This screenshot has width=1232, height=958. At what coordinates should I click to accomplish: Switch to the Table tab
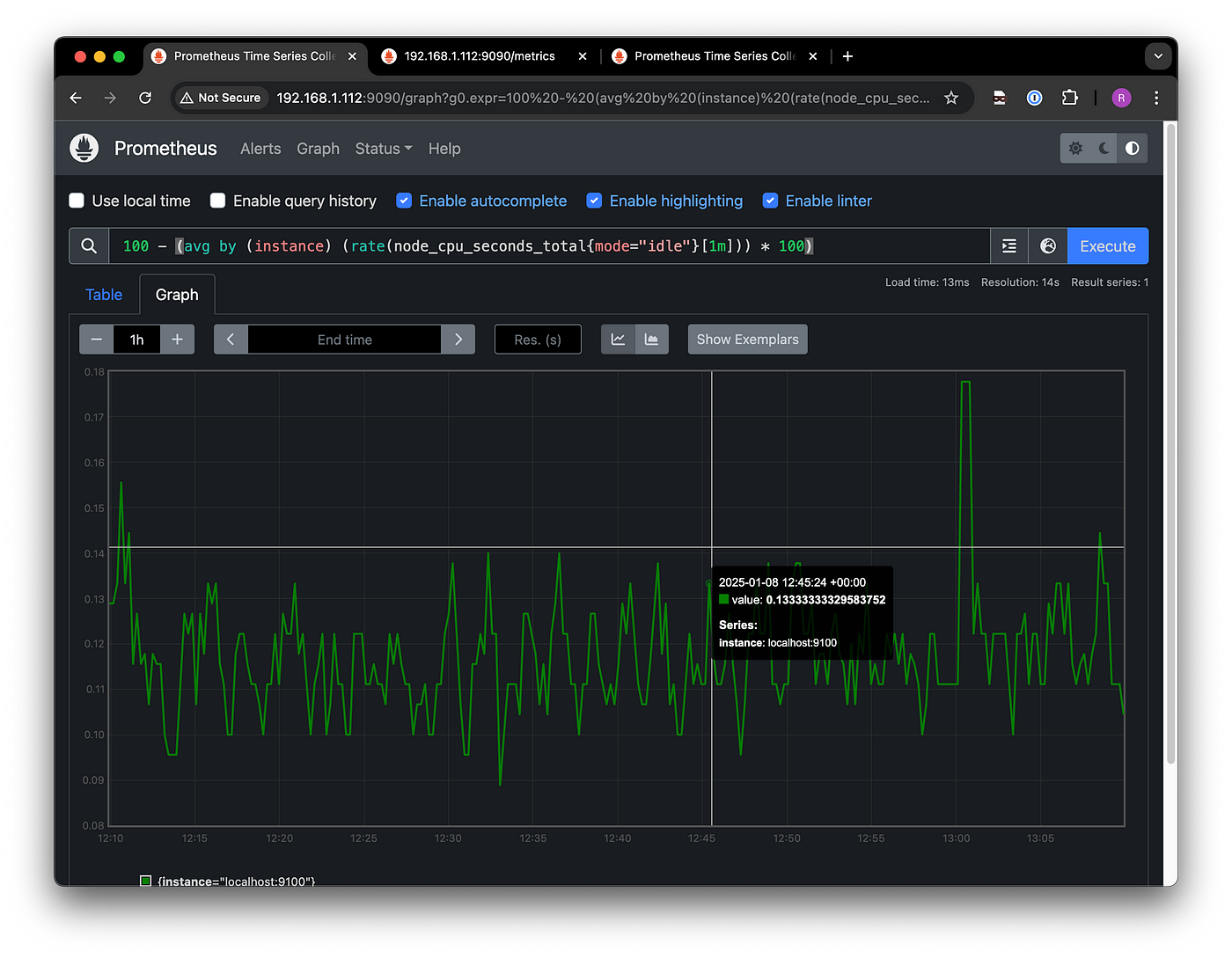point(104,295)
